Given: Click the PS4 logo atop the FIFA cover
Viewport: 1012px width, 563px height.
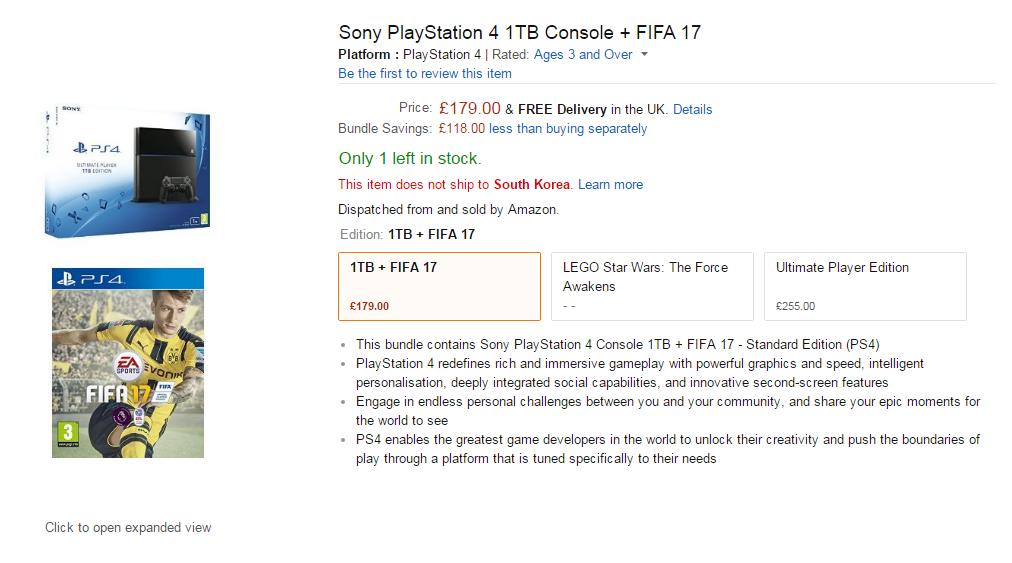Looking at the screenshot, I should [x=90, y=279].
